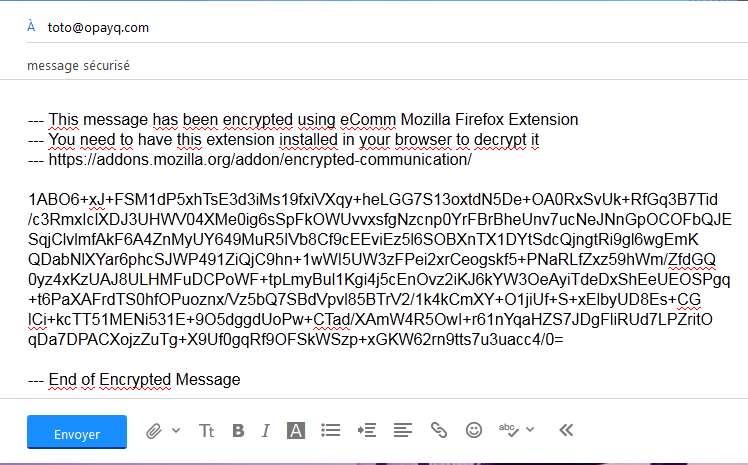
Task: Open the text color picker A
Action: tap(296, 431)
